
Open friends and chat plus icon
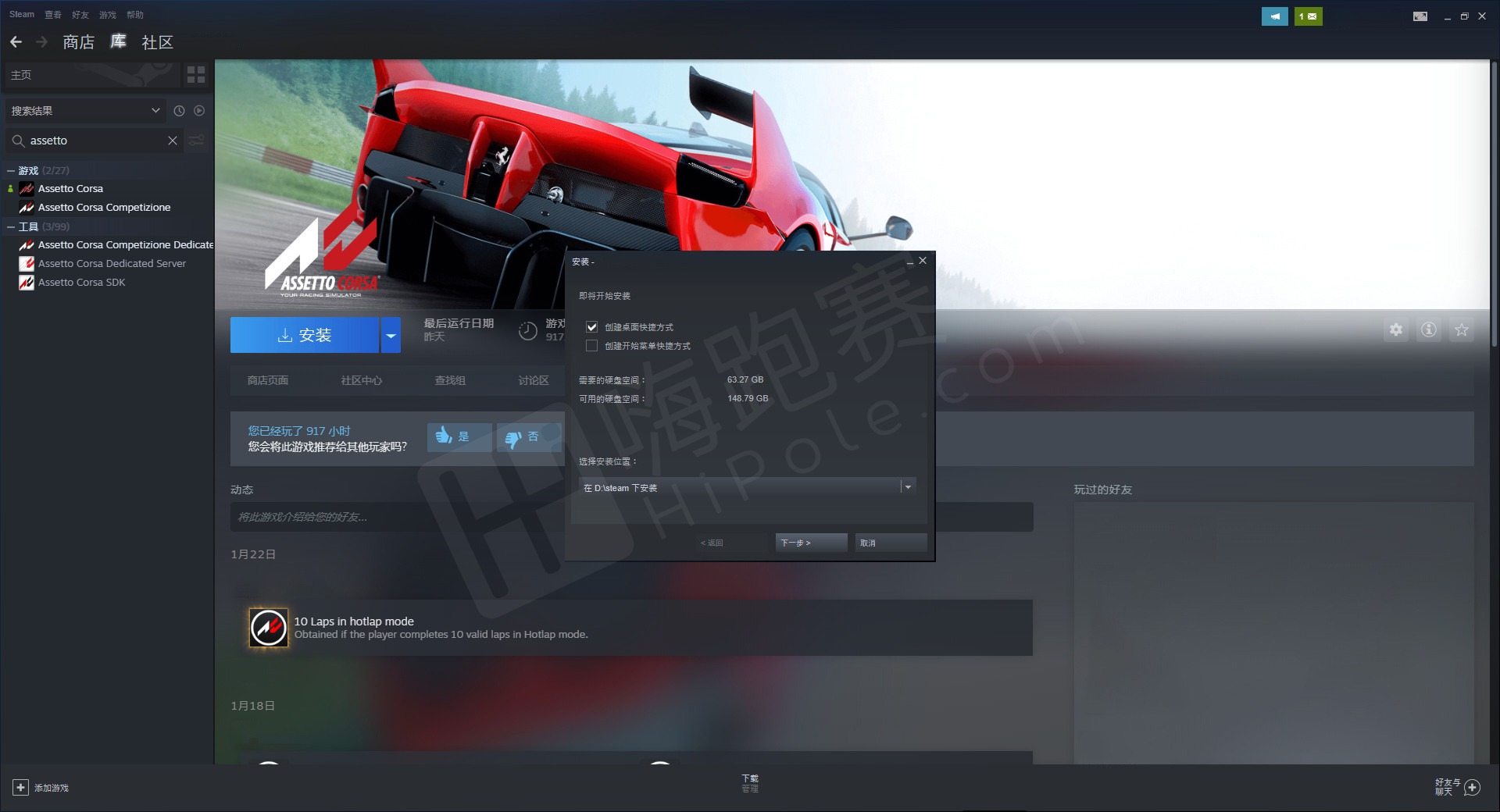tap(1472, 787)
